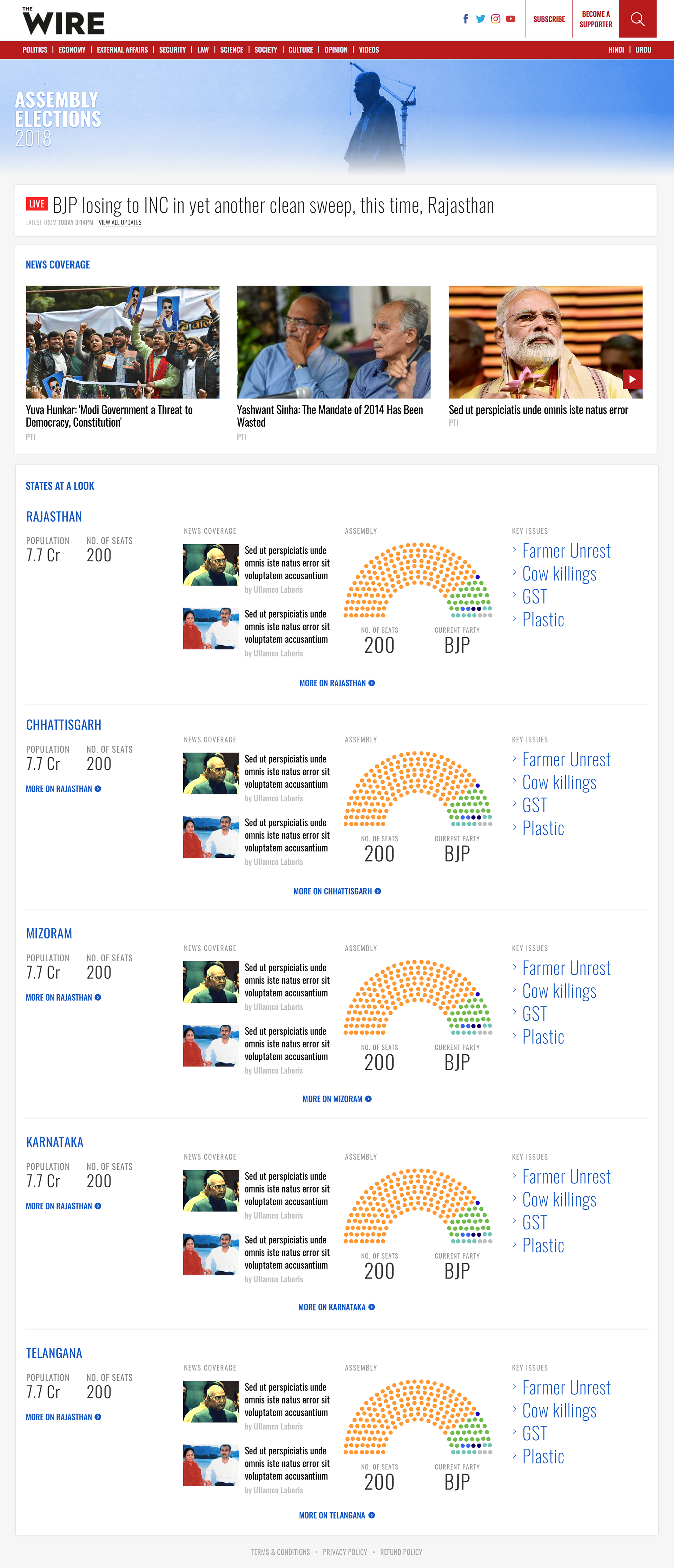Open the Privacy Policy footer link
Screen dimensions: 674x1568
coord(345,1552)
